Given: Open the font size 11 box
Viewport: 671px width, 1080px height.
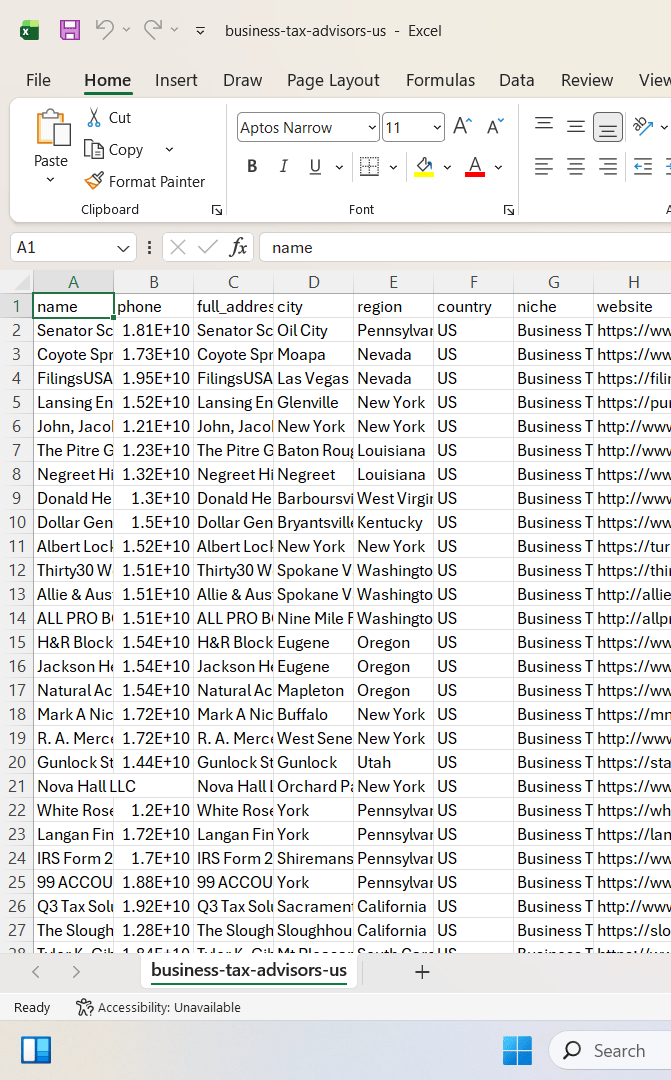Looking at the screenshot, I should coord(413,127).
